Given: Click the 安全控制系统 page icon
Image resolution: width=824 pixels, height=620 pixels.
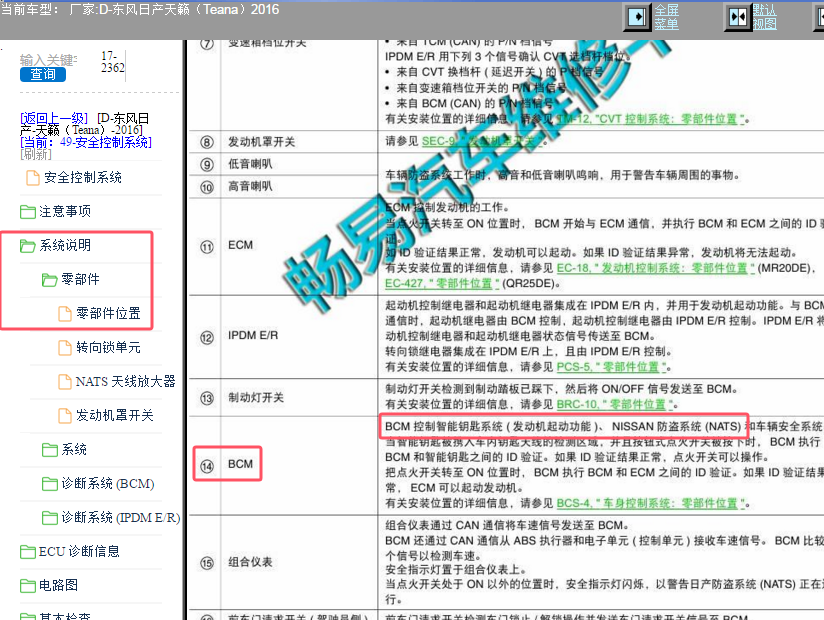Looking at the screenshot, I should click(33, 178).
